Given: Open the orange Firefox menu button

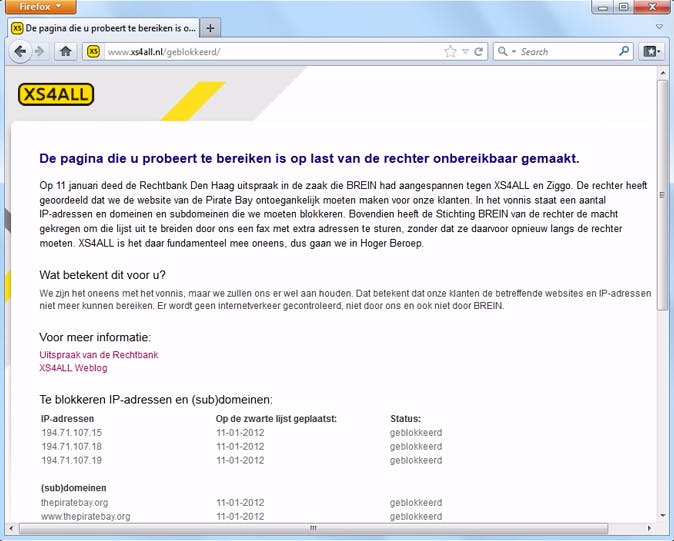Looking at the screenshot, I should (41, 7).
